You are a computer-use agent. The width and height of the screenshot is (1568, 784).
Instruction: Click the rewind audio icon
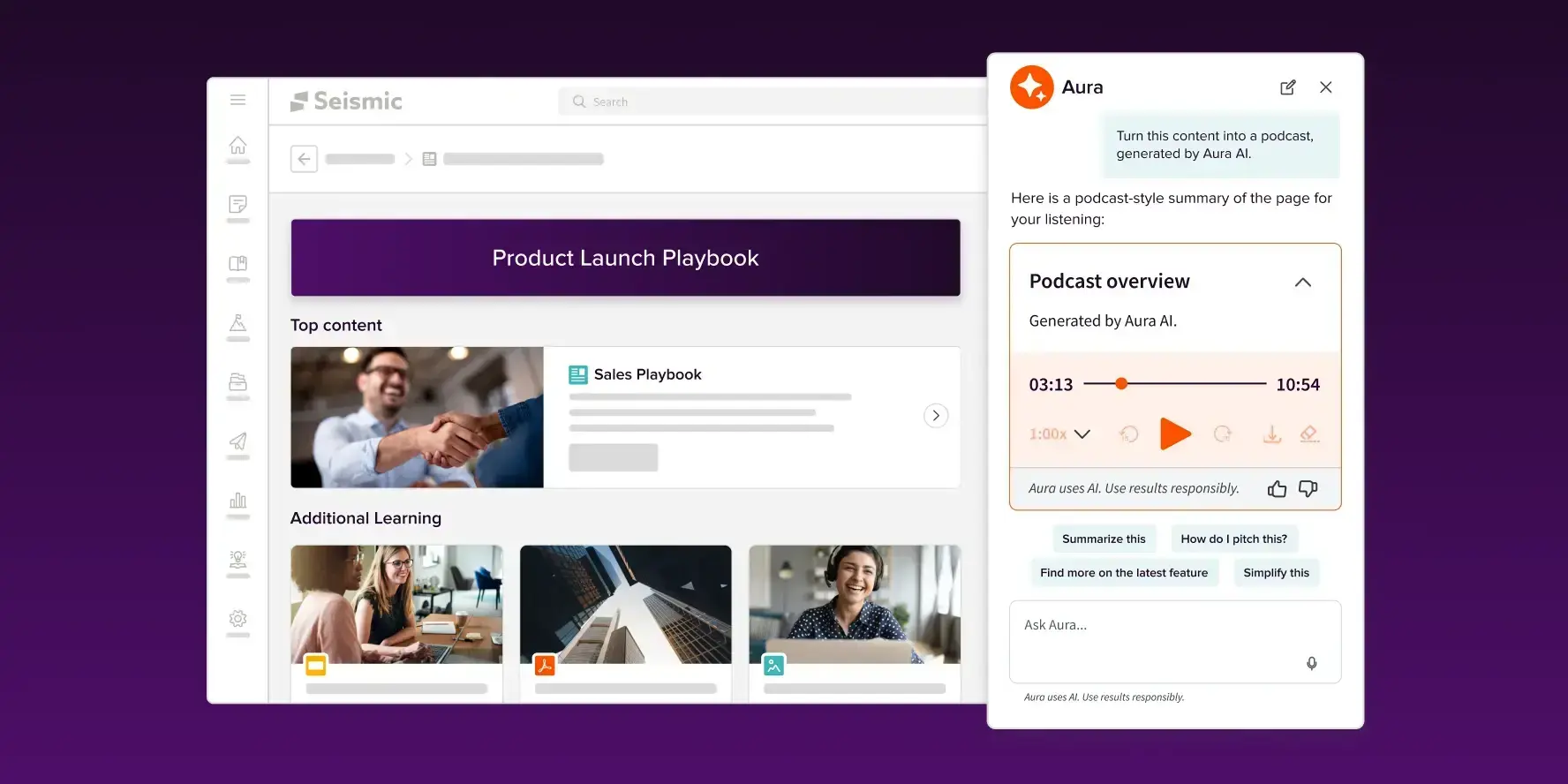click(x=1128, y=433)
